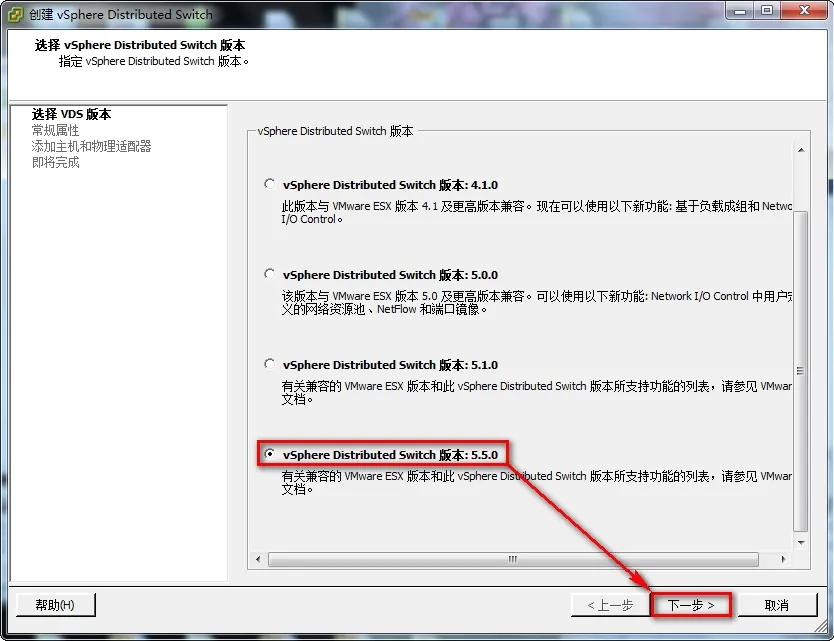Screen dimensions: 834x641
Task: Click the heading 选择 vSphere Distributed Switch 版本
Action: [x=140, y=45]
